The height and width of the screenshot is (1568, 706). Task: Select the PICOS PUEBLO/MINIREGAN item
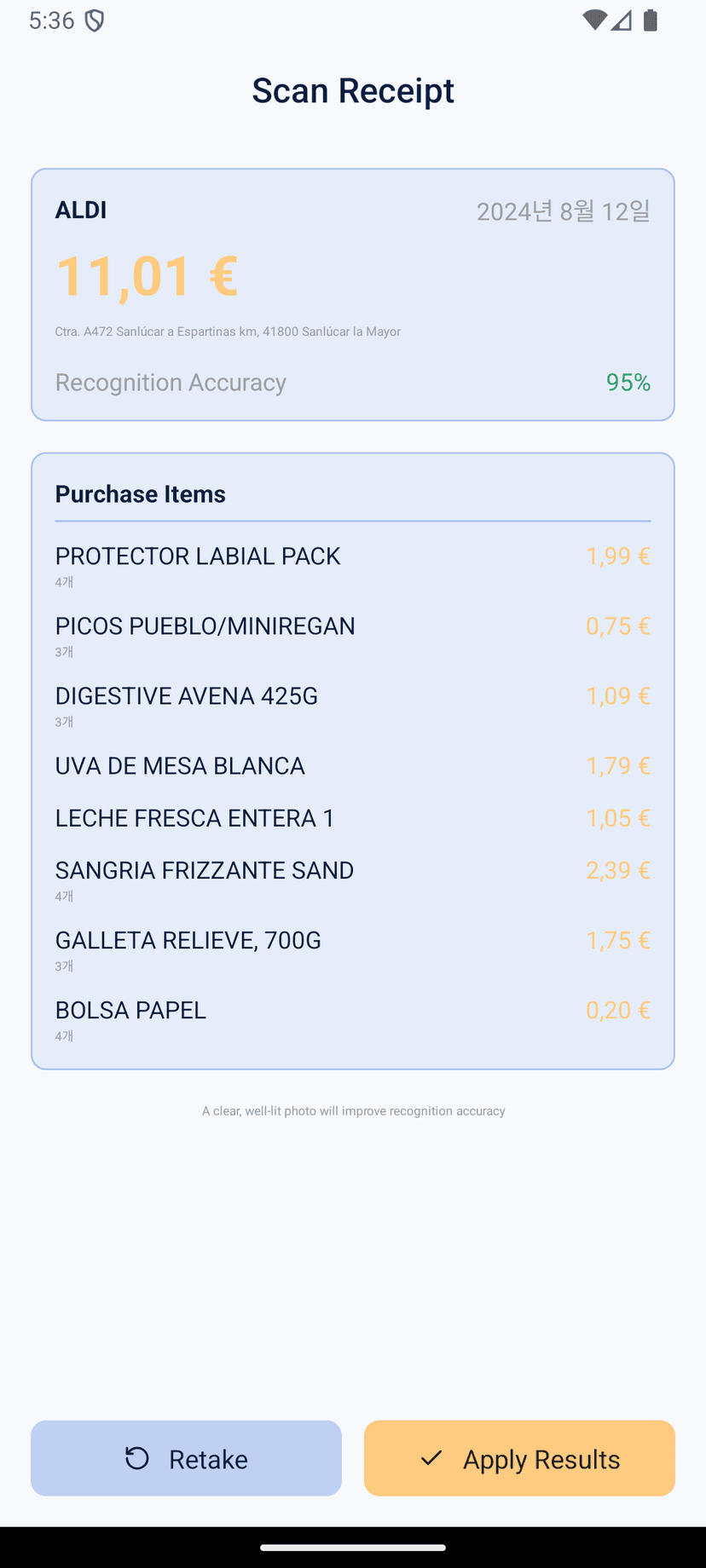tap(353, 636)
